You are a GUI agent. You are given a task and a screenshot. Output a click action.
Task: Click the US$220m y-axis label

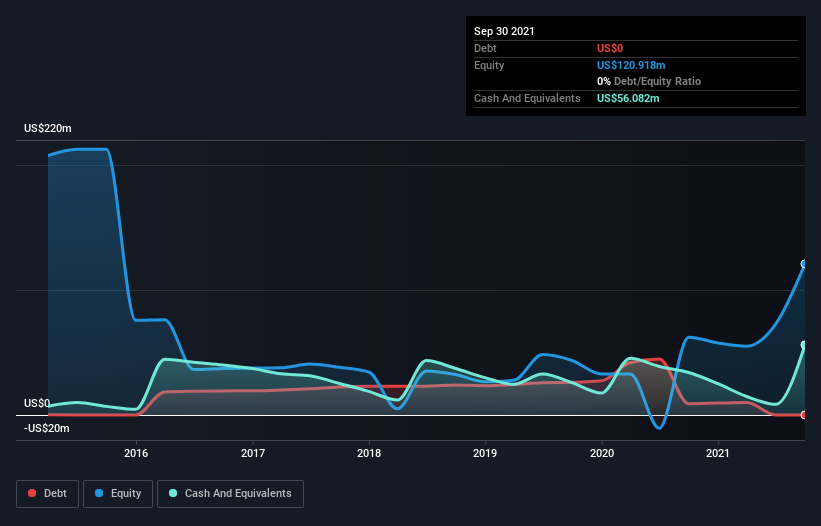pyautogui.click(x=48, y=128)
